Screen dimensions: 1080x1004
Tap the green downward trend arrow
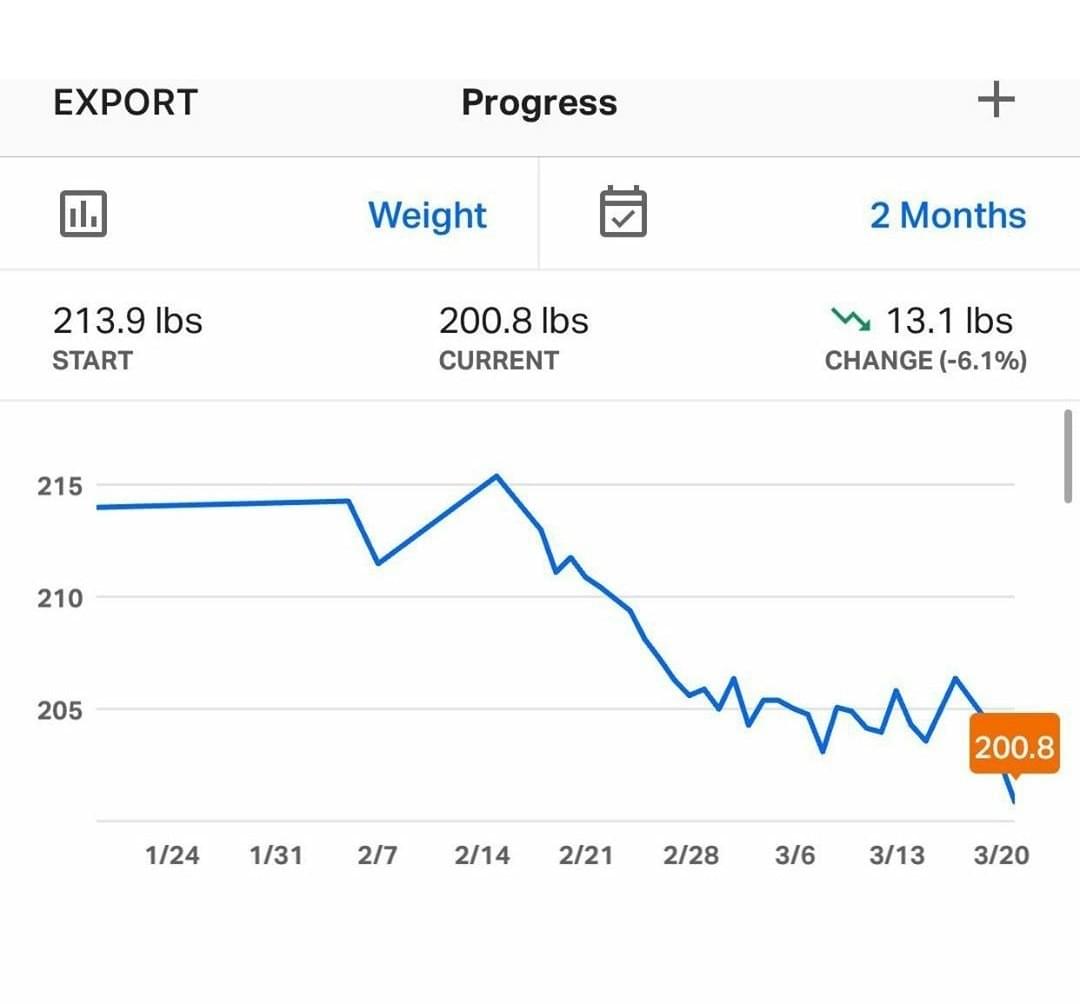tap(851, 320)
